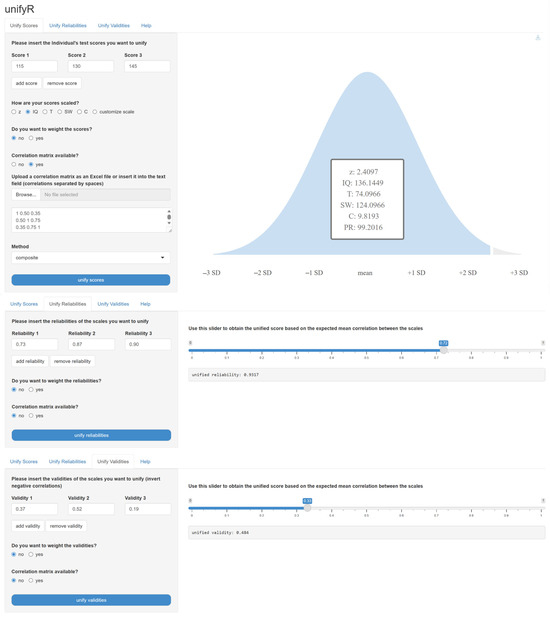Select yes for weighting the scores
This screenshot has width=550, height=617.
(x=31, y=138)
